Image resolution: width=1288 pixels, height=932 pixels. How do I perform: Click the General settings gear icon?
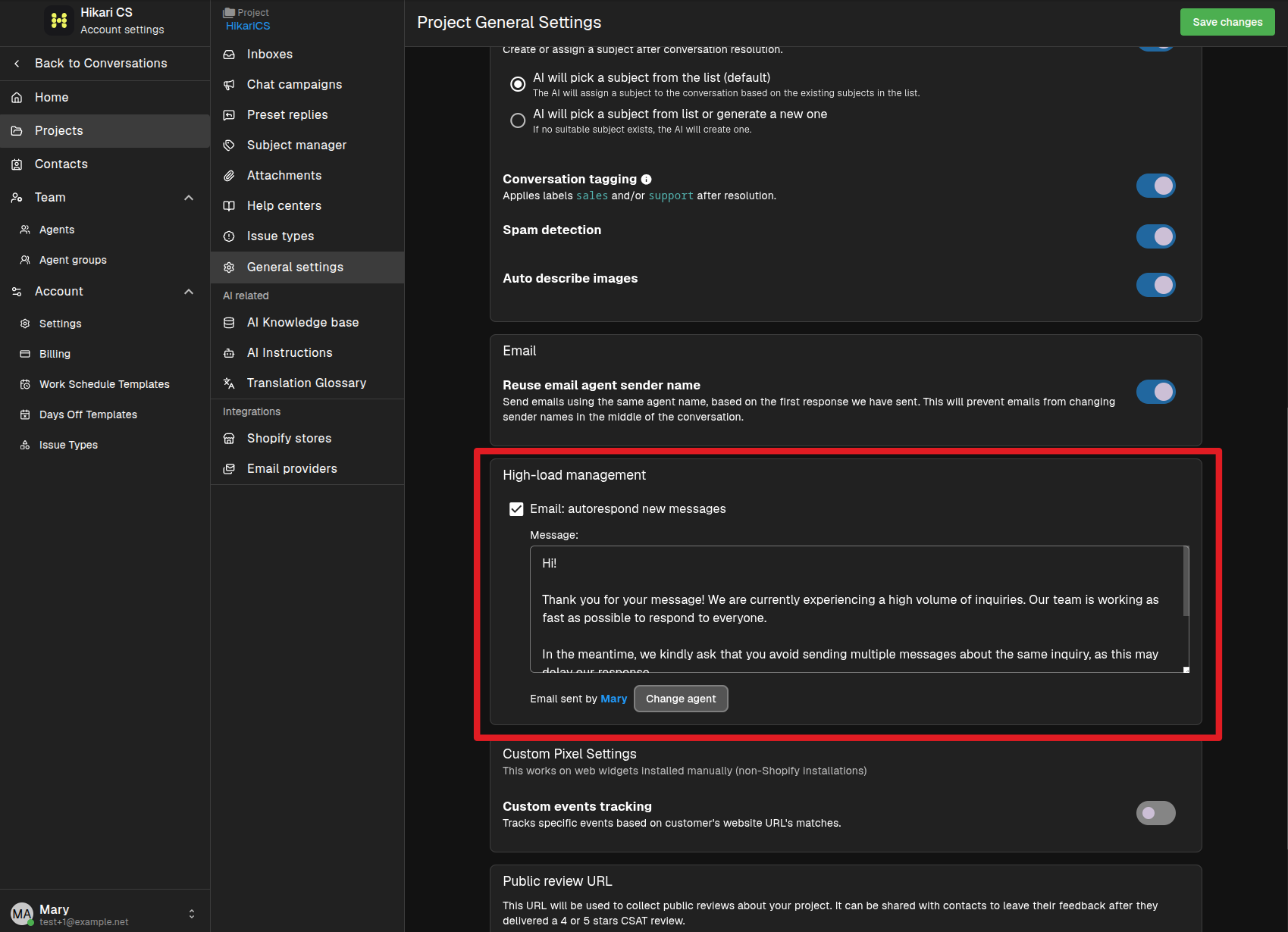229,267
